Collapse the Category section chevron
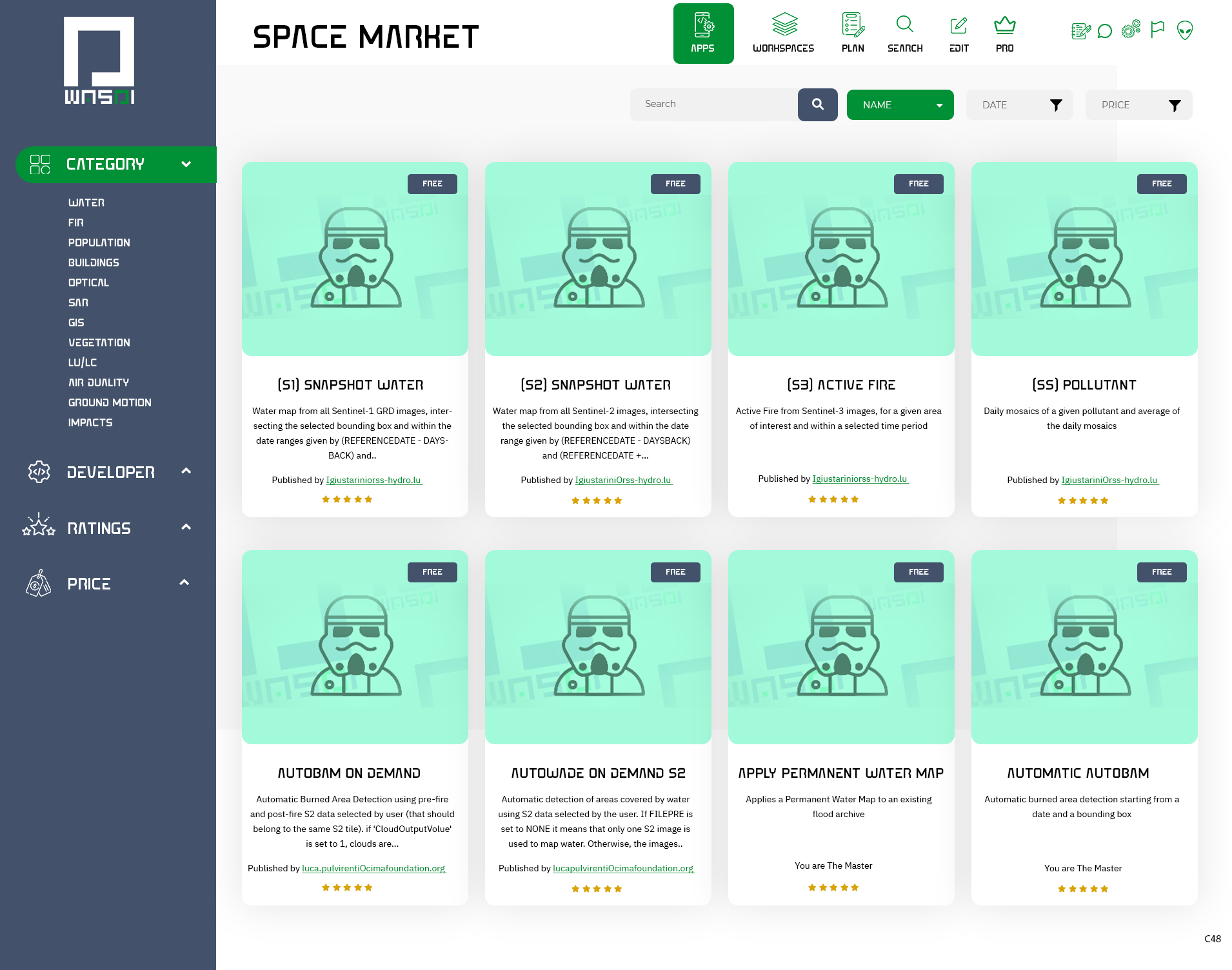Image resolution: width=1232 pixels, height=970 pixels. (186, 164)
